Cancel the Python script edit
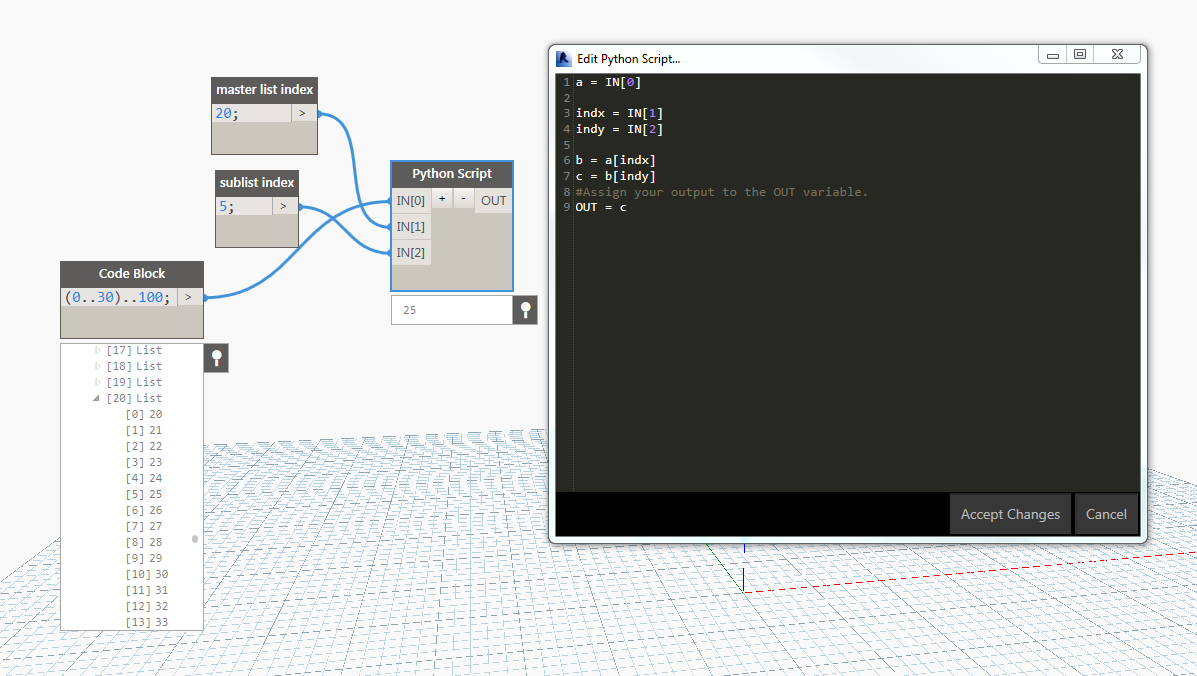 click(x=1106, y=514)
